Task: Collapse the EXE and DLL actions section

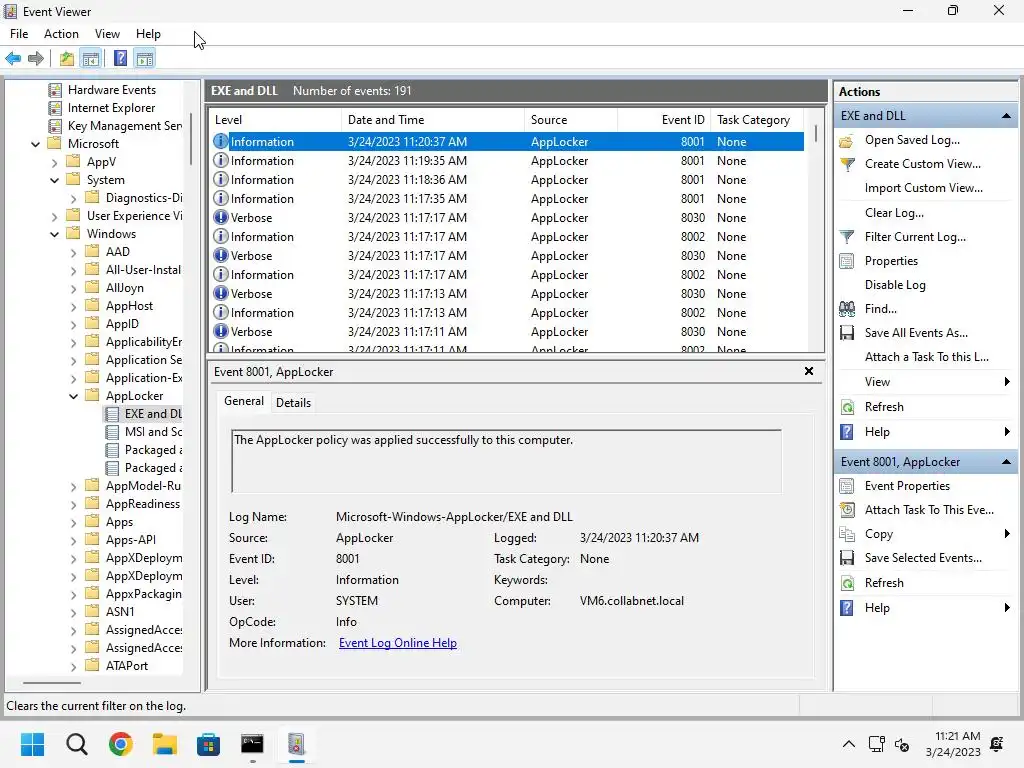Action: 1006,116
